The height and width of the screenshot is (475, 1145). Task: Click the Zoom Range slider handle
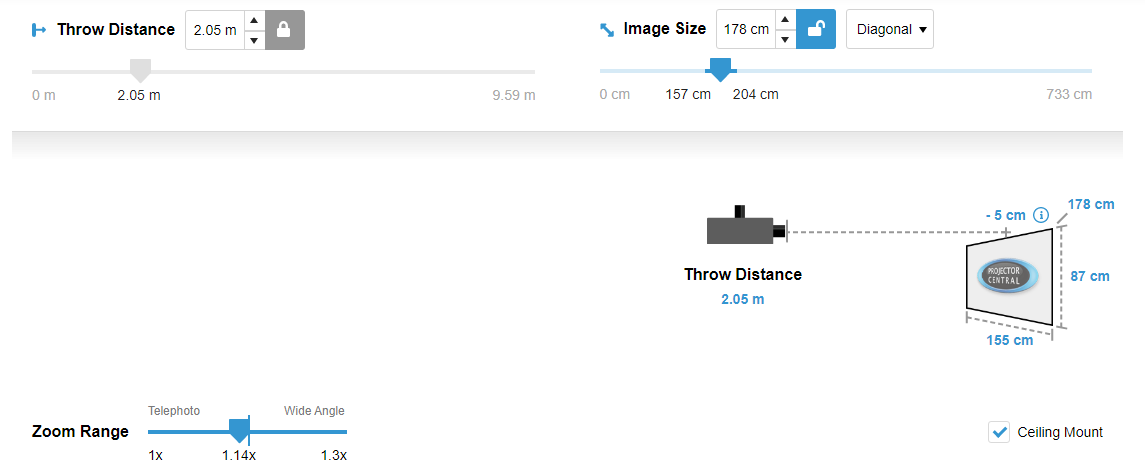tap(239, 431)
